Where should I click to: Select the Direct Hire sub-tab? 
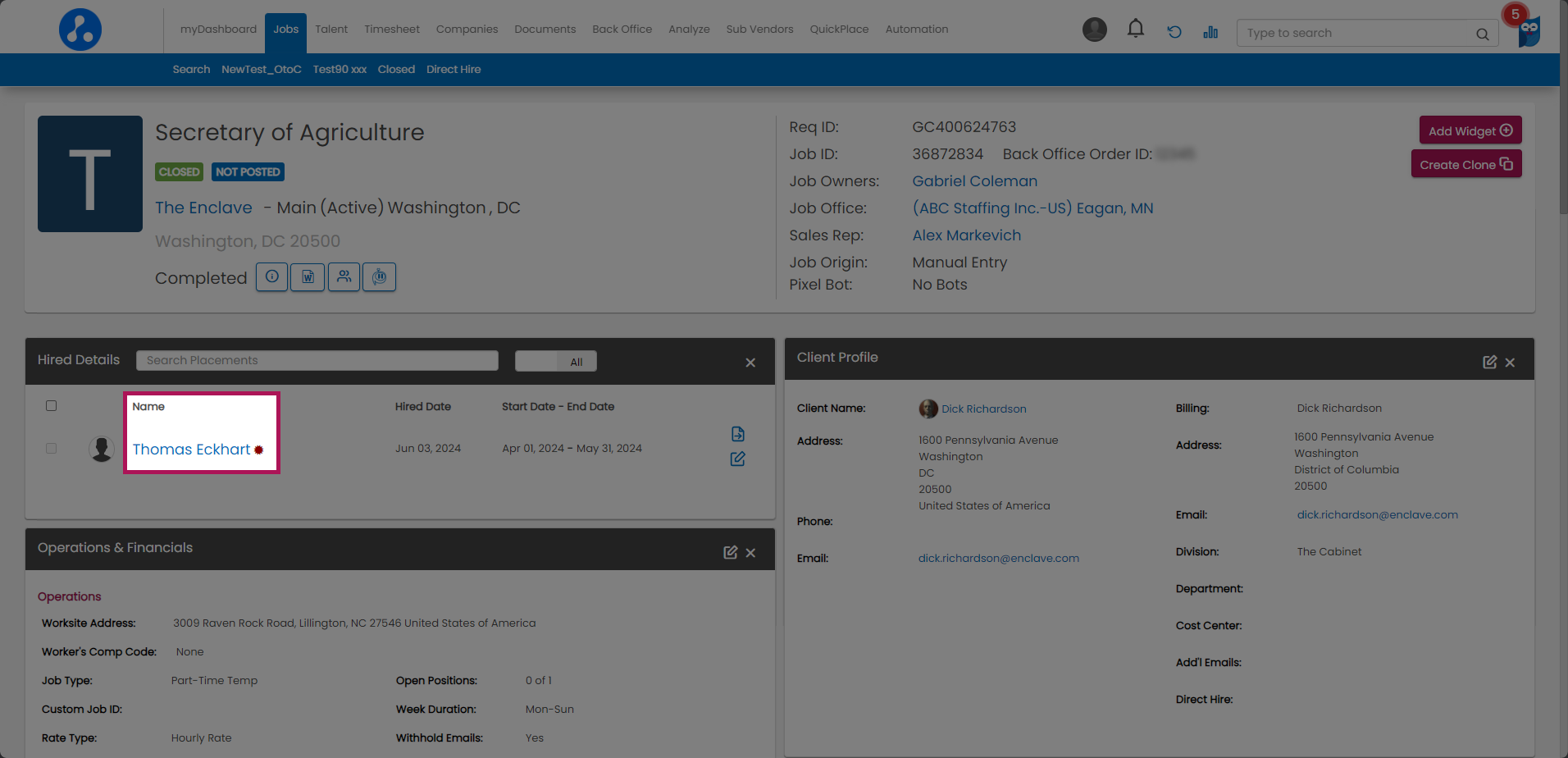454,70
